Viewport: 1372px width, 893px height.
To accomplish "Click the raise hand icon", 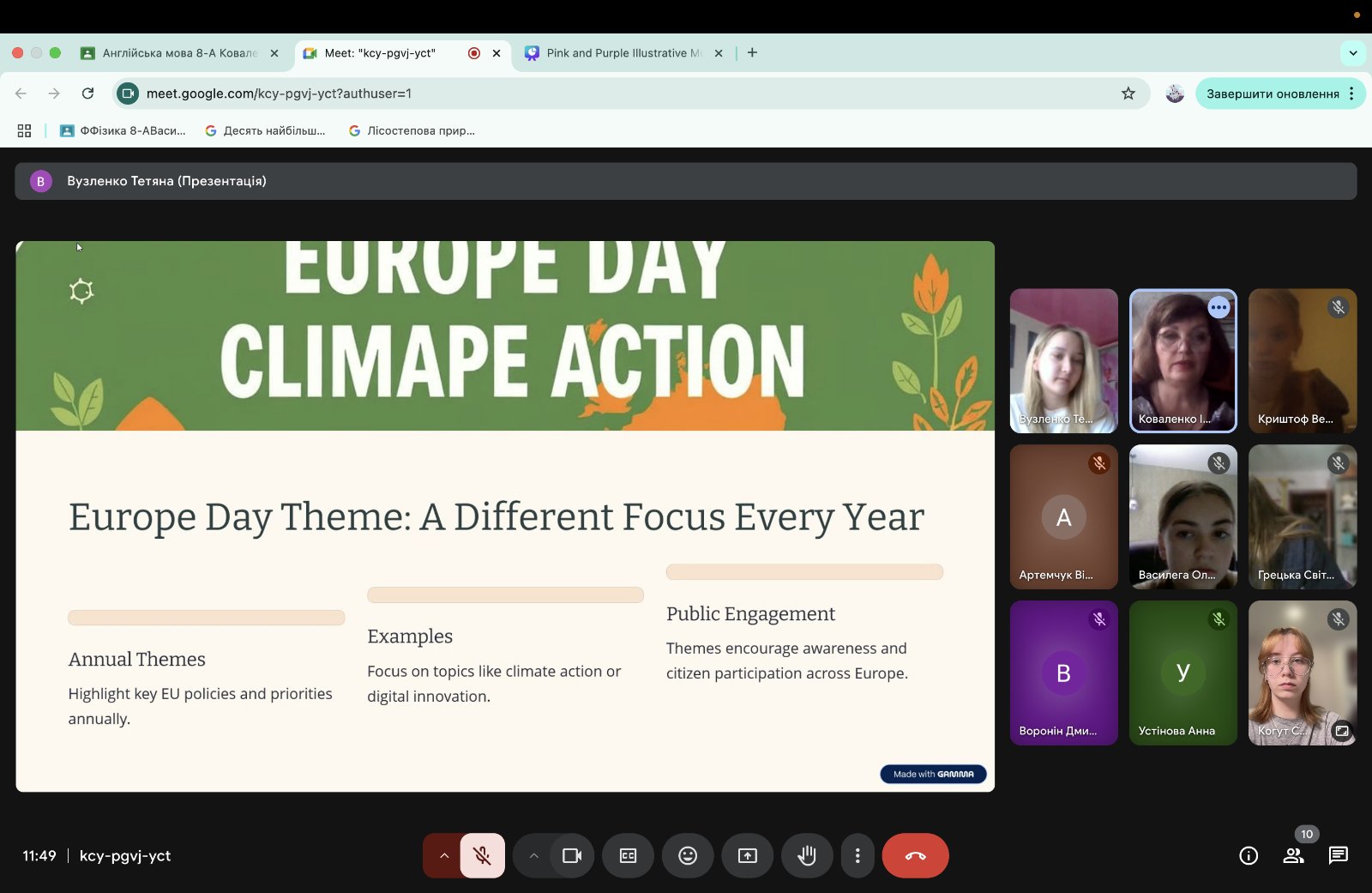I will (806, 855).
